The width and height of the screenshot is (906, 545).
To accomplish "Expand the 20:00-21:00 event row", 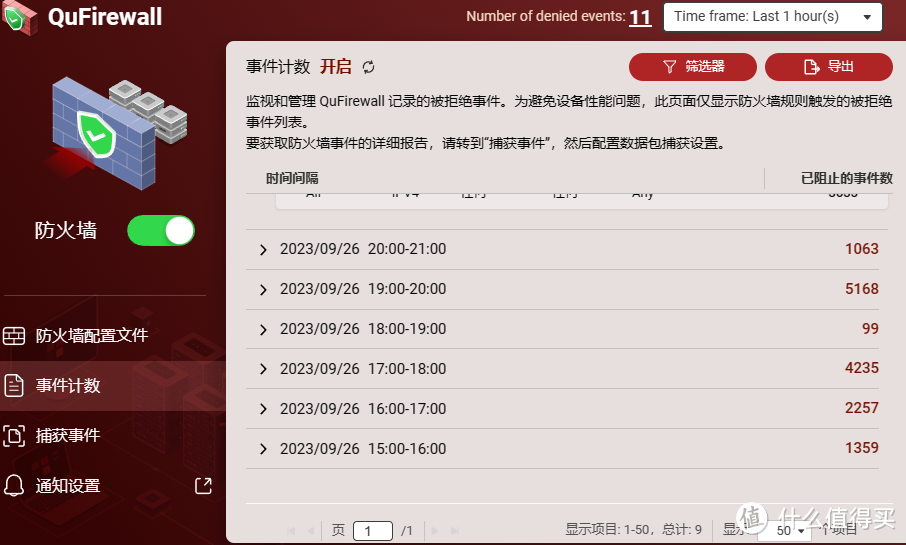I will point(263,250).
